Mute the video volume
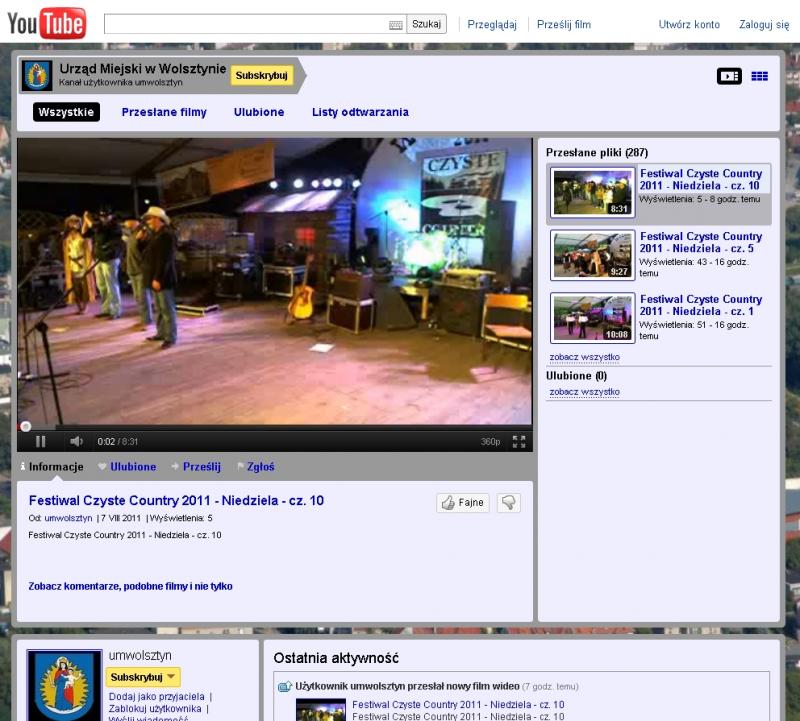This screenshot has height=721, width=800. 77,441
